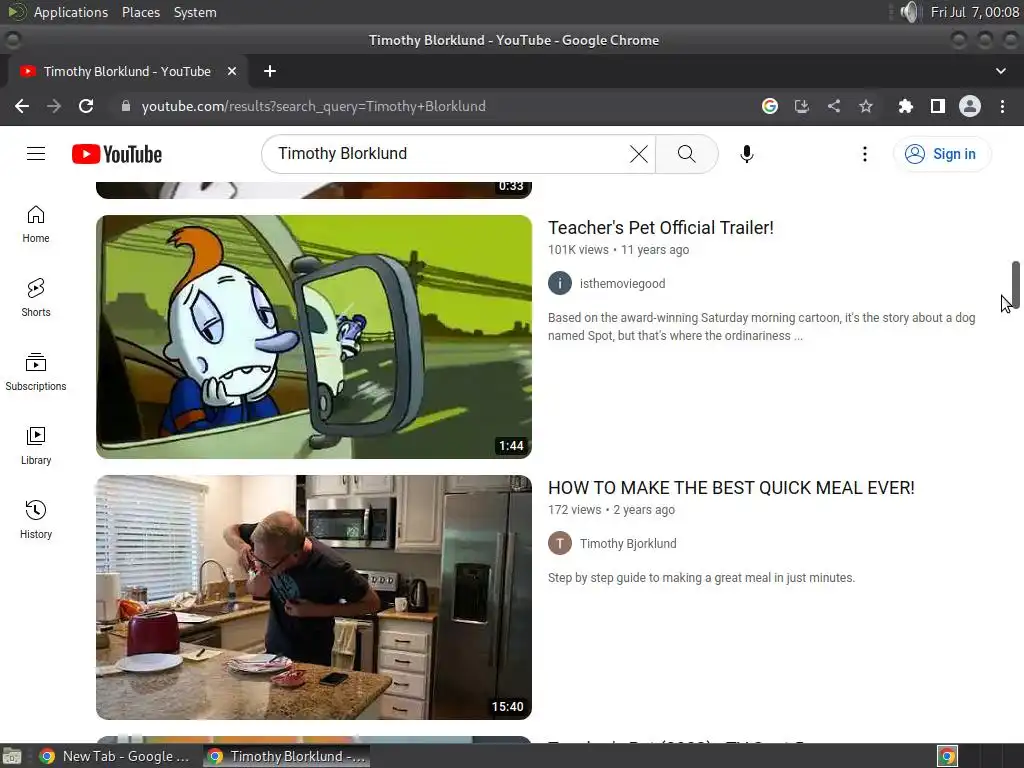Click the Chrome icon in the bottom-right tray
The height and width of the screenshot is (768, 1024).
coord(947,756)
